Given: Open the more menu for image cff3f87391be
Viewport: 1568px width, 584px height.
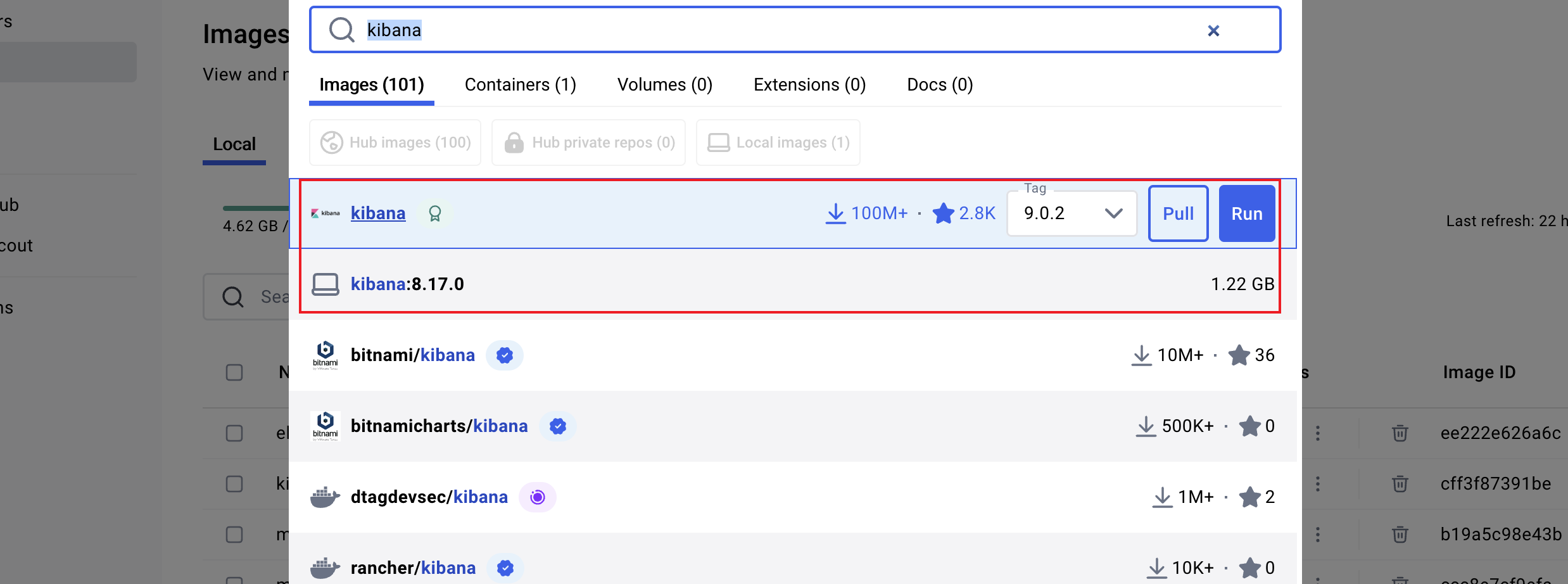Looking at the screenshot, I should click(1318, 484).
